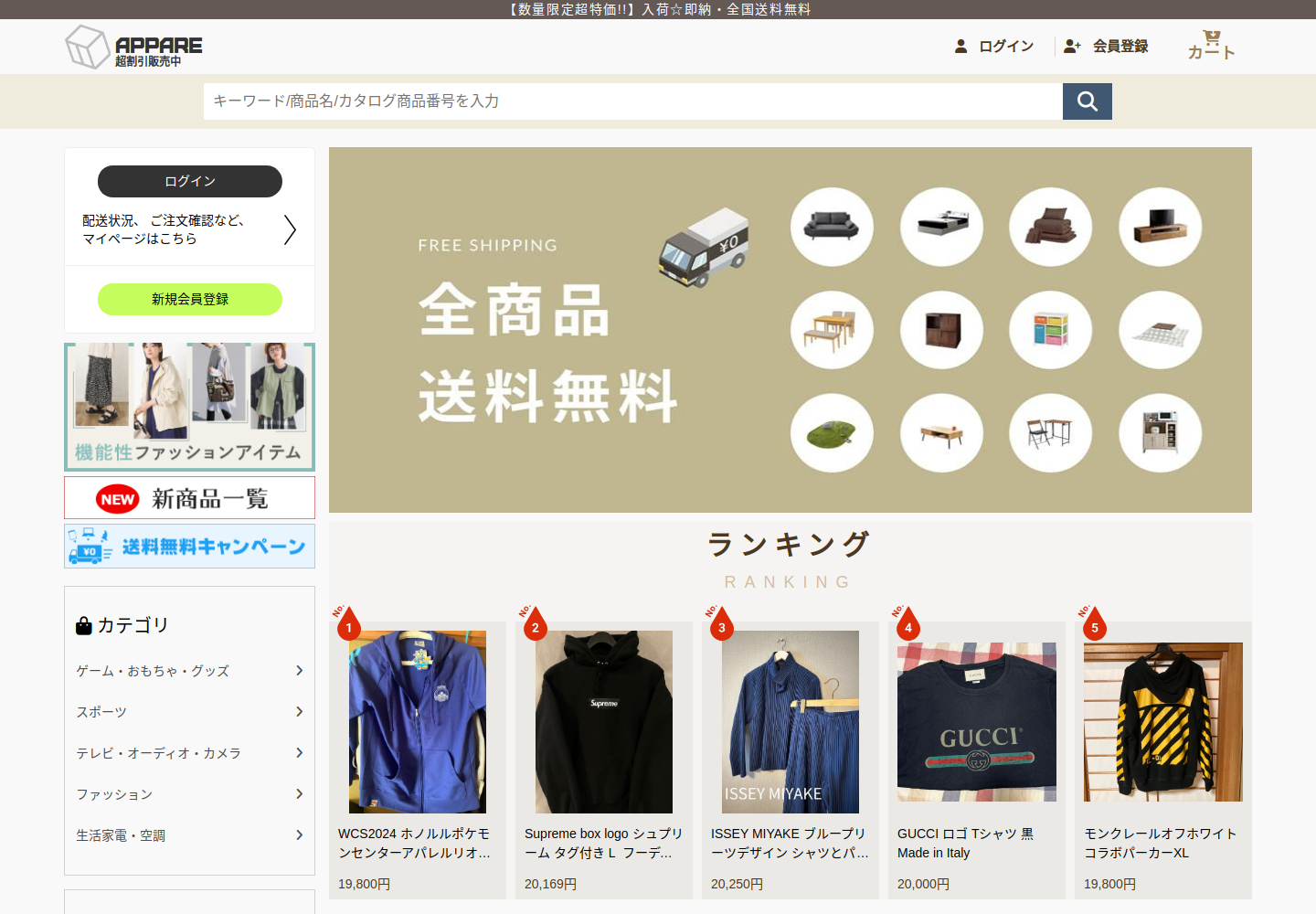Choose the low coffee table circle icon

coord(941,433)
